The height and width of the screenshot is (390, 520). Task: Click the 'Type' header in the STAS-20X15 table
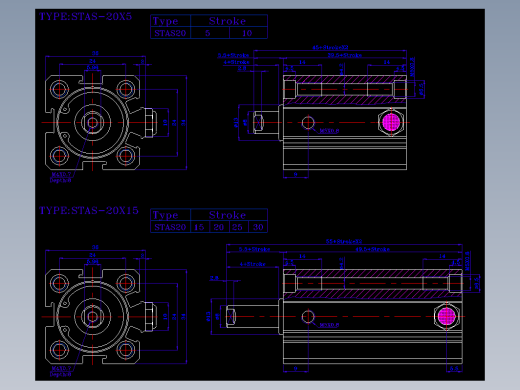(x=165, y=215)
